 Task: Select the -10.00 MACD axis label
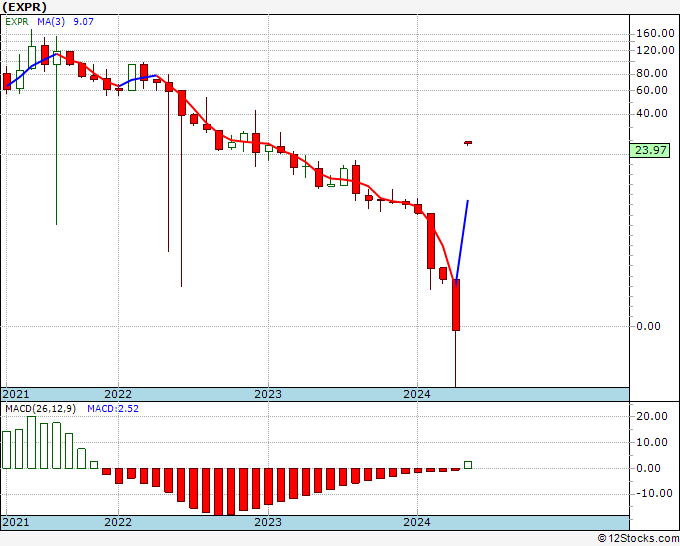(x=654, y=493)
